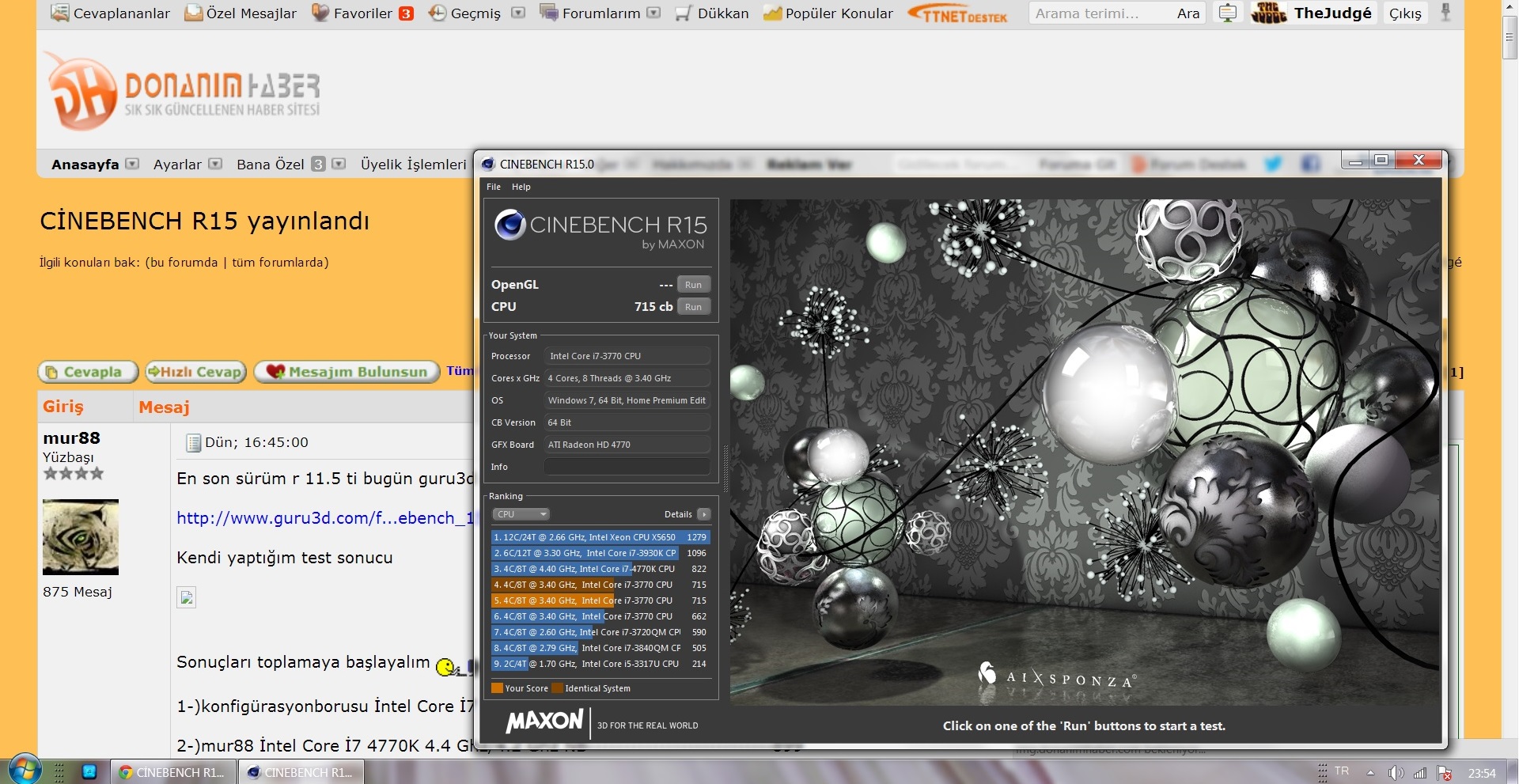Click the 'tüm forumlarda' link
This screenshot has width=1519, height=784.
click(278, 262)
